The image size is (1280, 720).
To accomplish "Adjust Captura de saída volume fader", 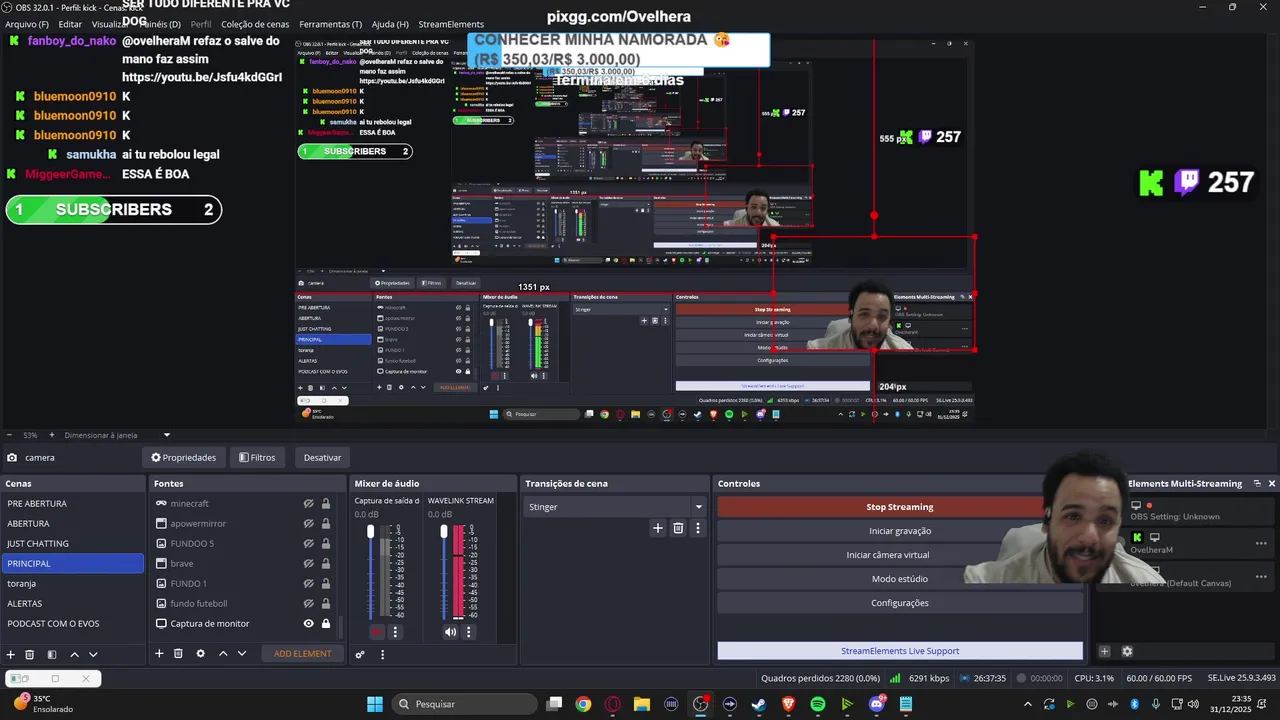I will [x=370, y=531].
